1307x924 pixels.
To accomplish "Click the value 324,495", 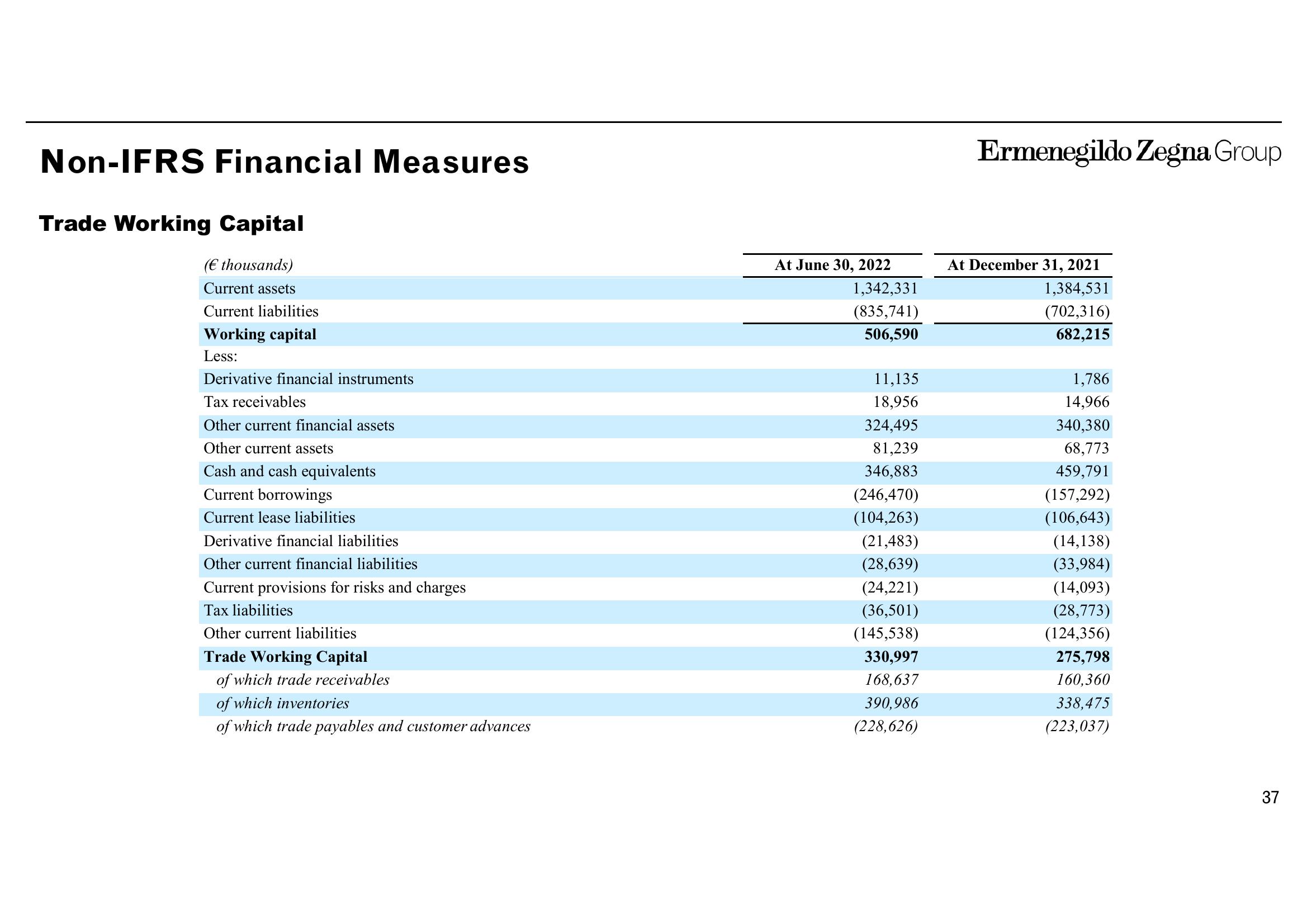I will point(892,426).
